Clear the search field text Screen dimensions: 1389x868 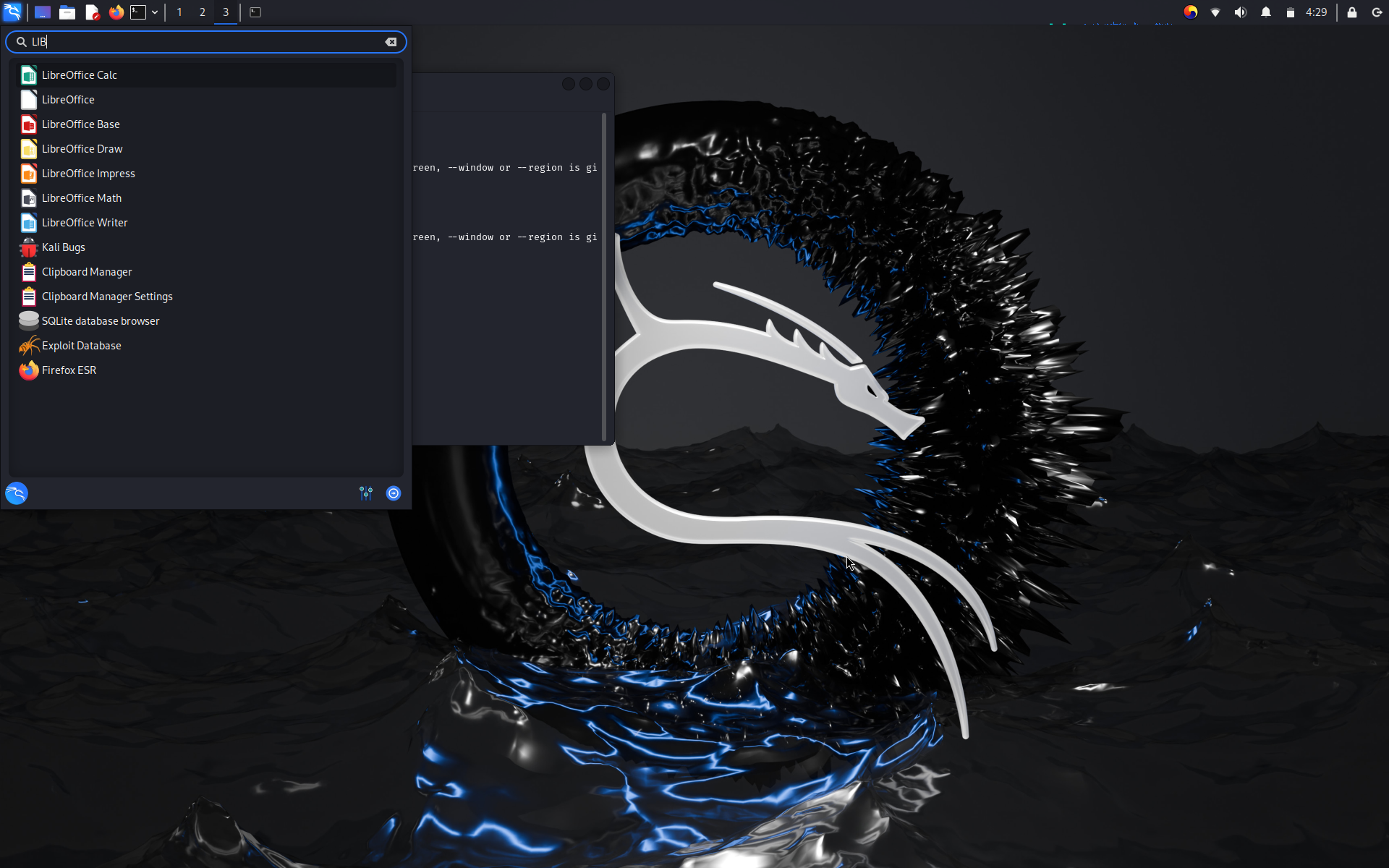(391, 42)
